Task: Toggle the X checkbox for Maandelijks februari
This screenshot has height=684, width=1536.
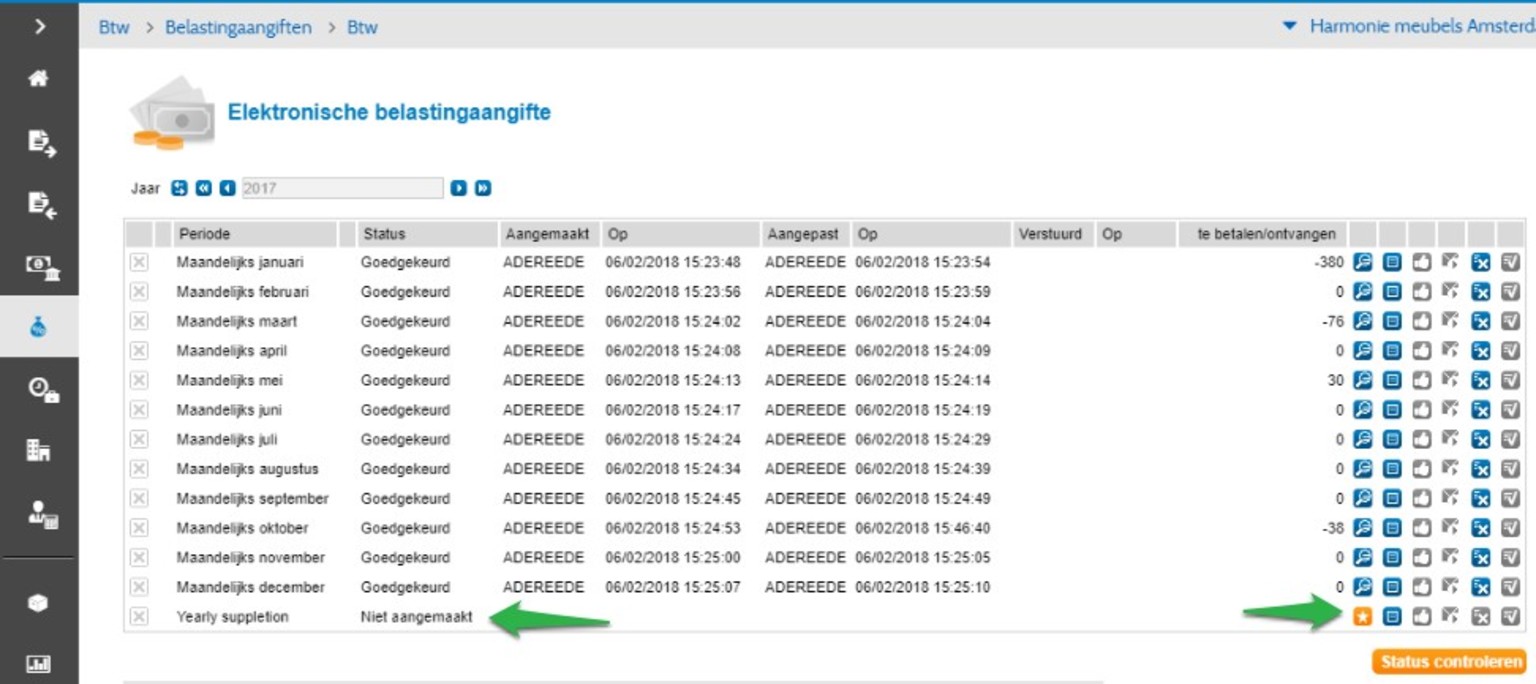Action: point(139,292)
